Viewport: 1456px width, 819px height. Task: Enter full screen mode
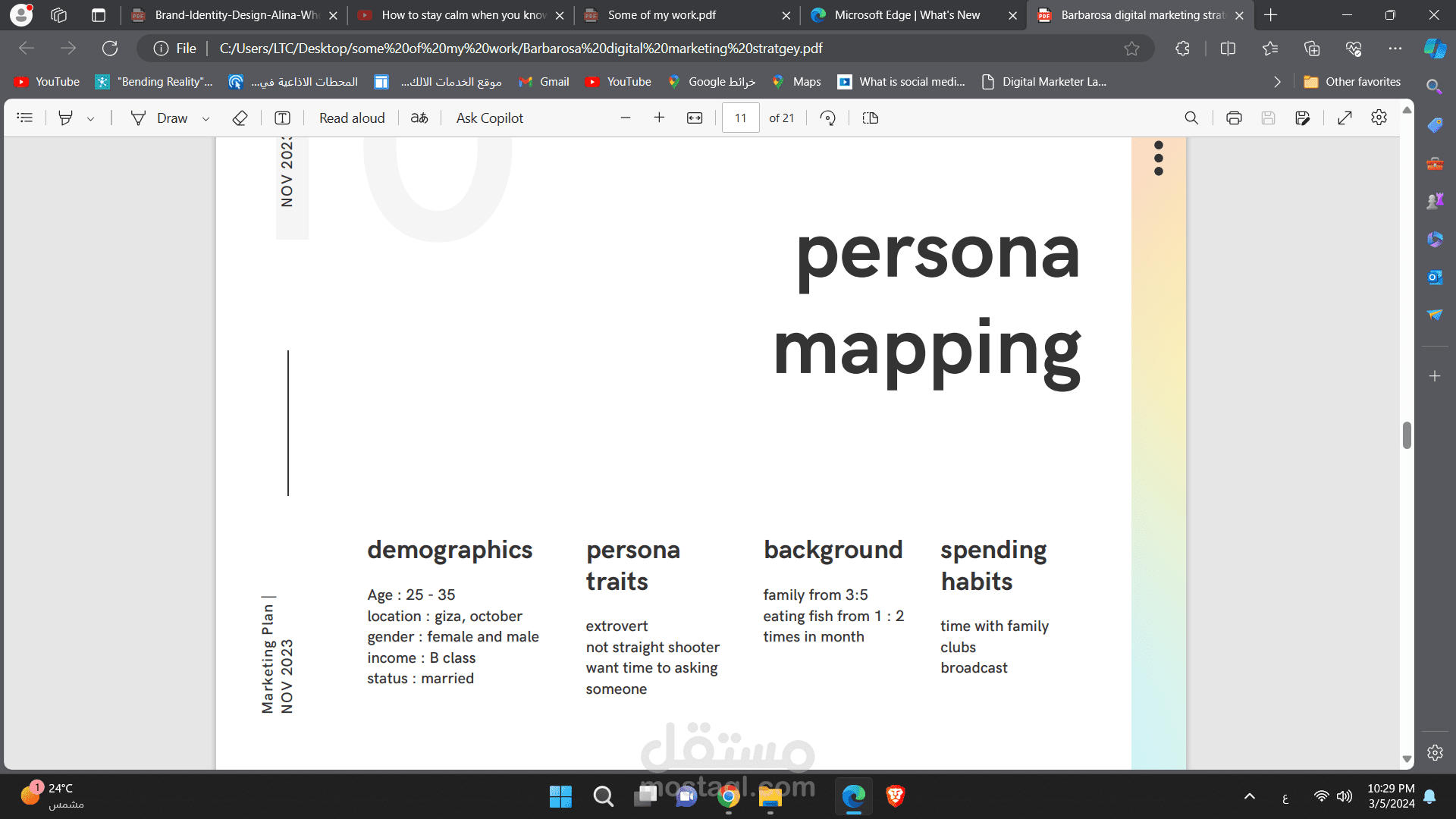(x=1345, y=118)
